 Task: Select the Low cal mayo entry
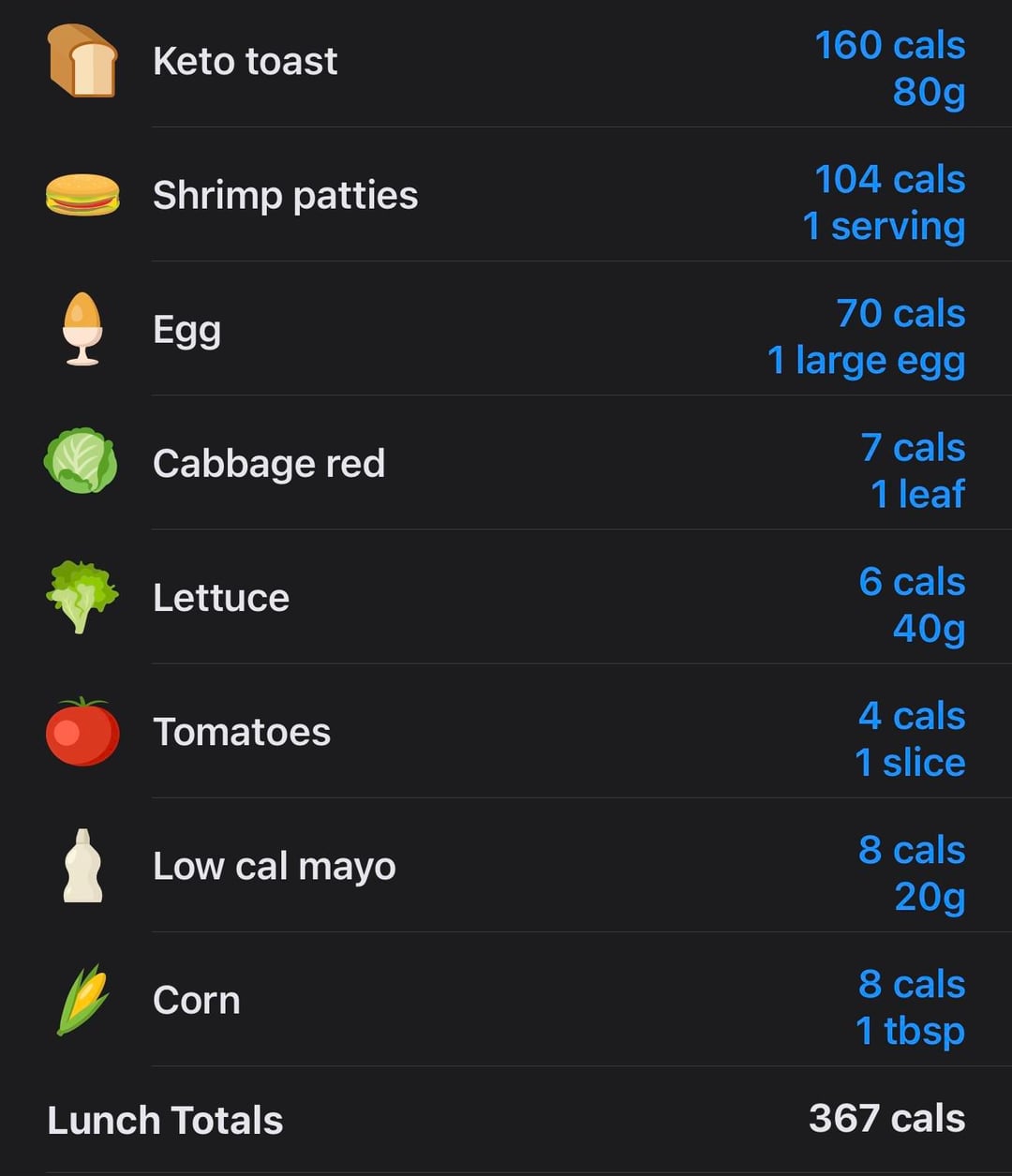click(274, 867)
